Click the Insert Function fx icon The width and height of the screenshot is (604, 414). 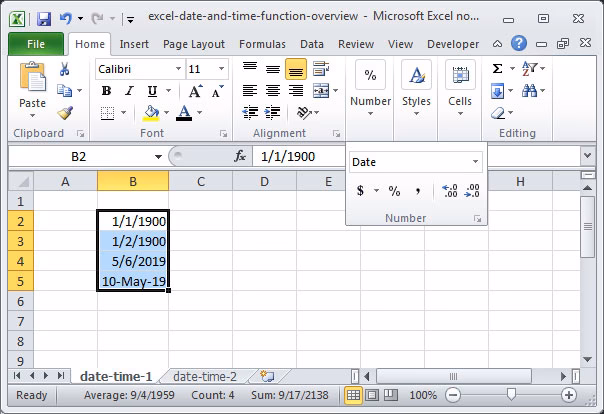[x=240, y=156]
